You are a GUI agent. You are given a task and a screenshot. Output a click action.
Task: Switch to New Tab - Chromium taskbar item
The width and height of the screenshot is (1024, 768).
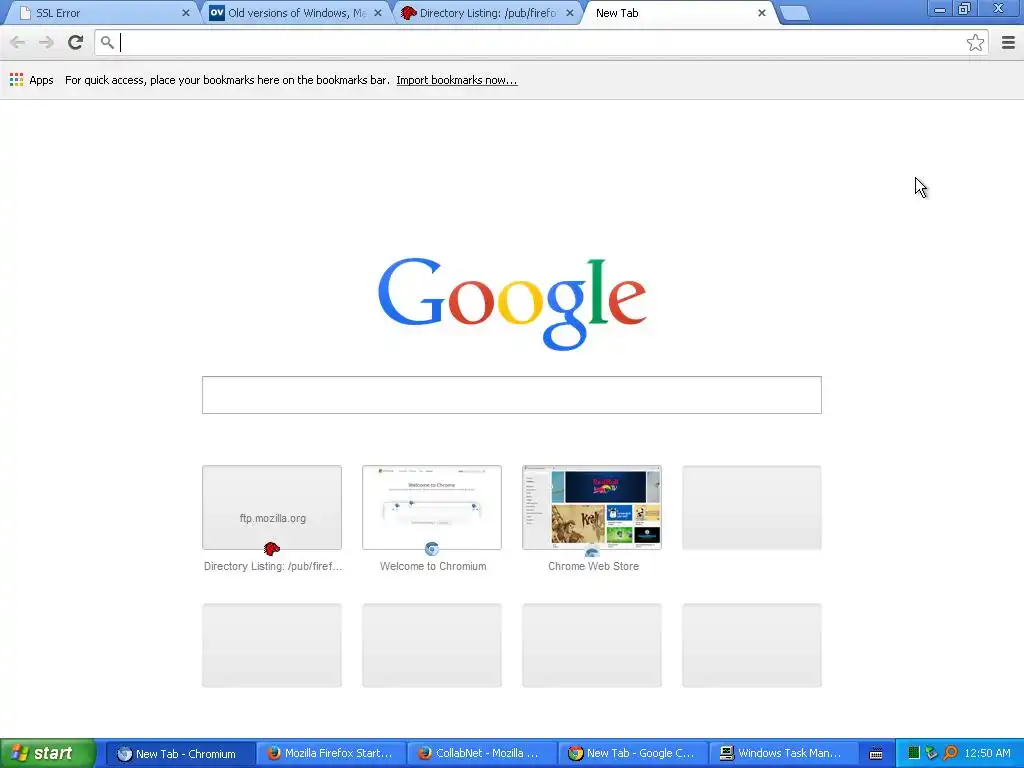pyautogui.click(x=180, y=754)
